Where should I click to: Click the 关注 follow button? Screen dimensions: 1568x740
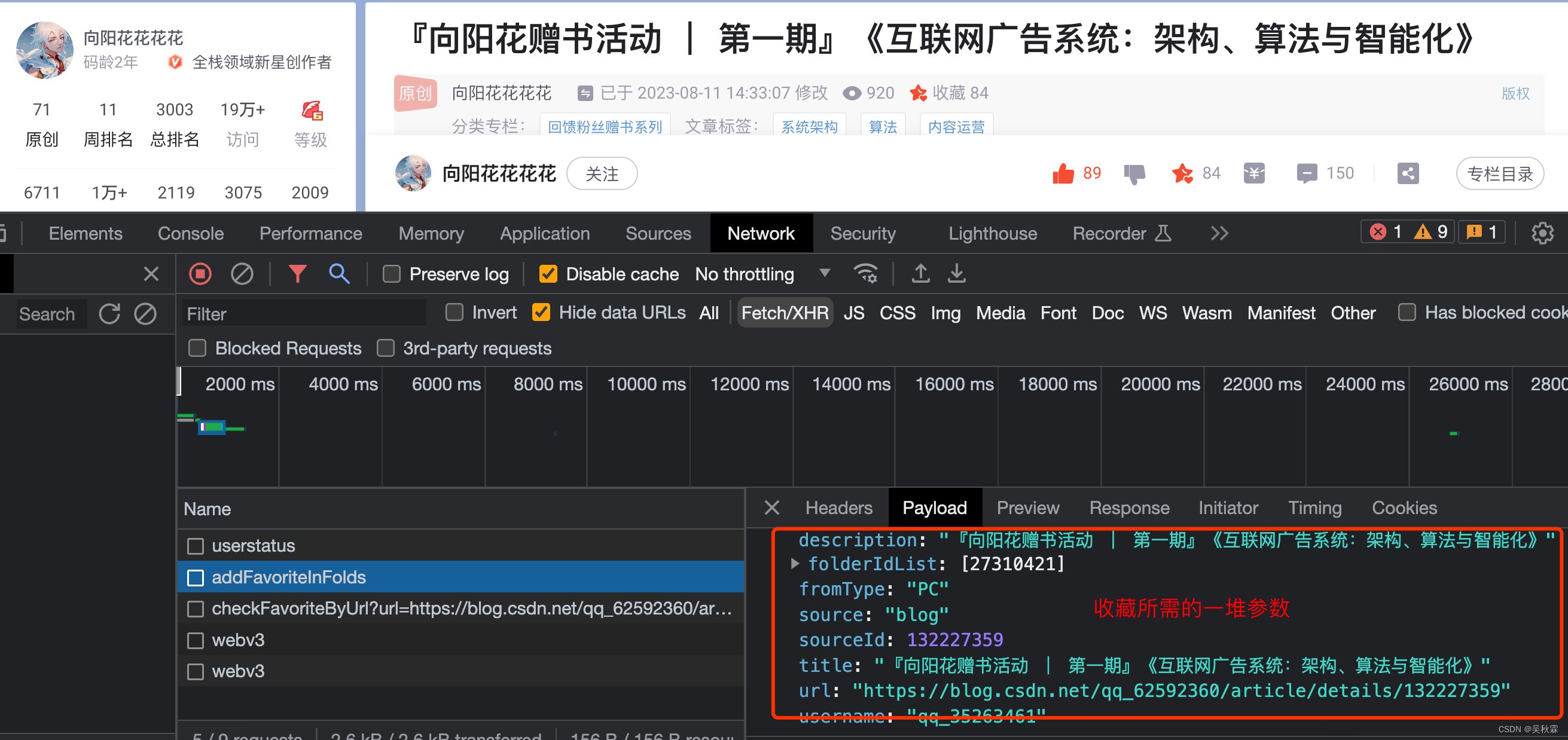(x=602, y=174)
